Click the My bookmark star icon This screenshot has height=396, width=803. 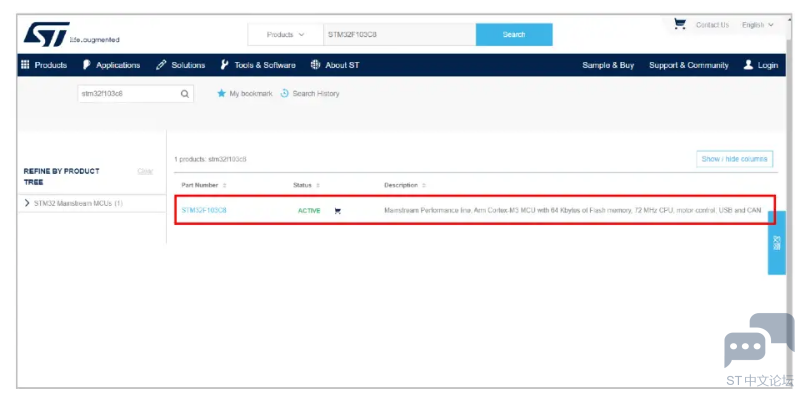coord(221,93)
